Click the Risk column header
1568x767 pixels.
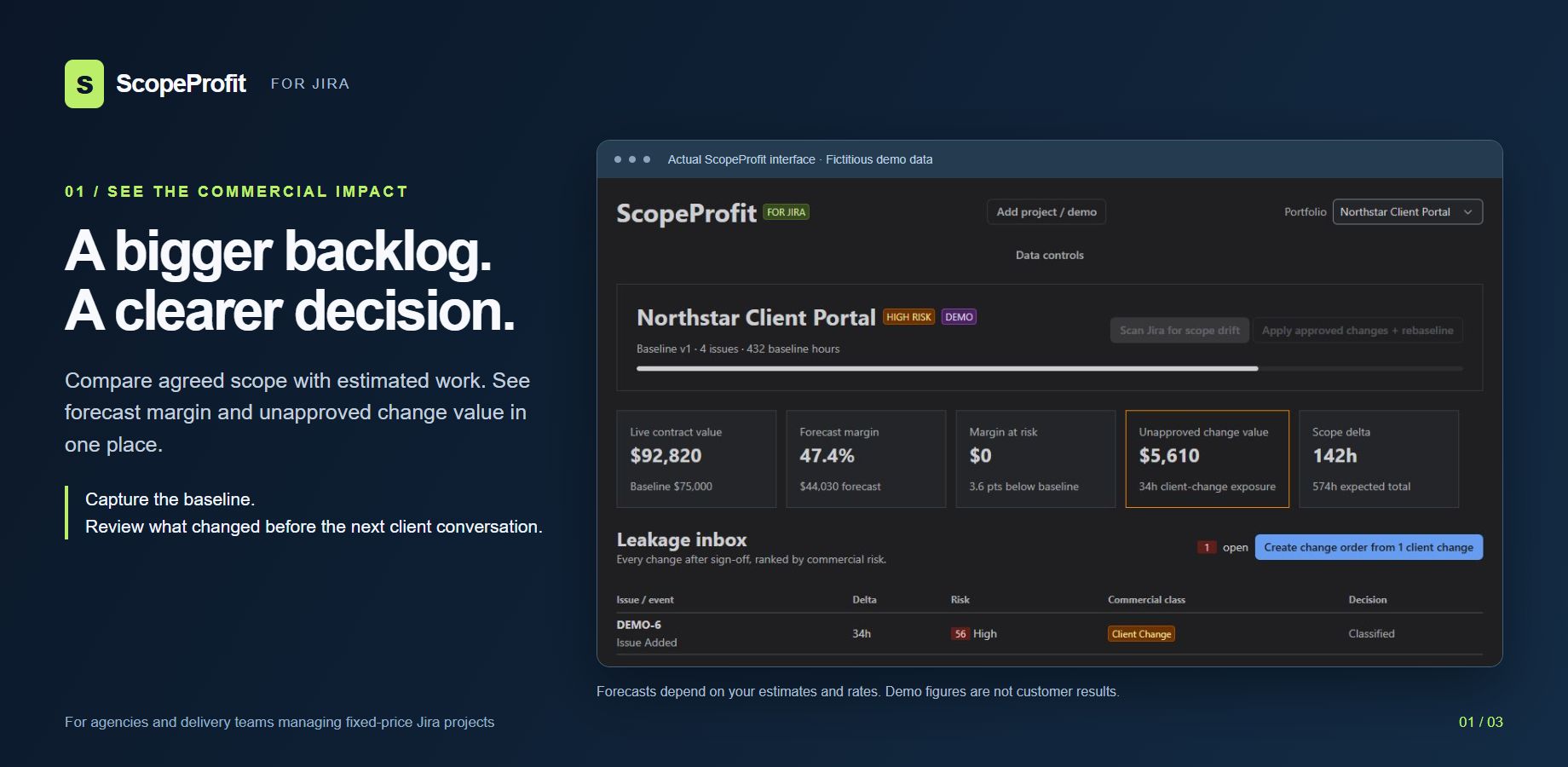[960, 600]
